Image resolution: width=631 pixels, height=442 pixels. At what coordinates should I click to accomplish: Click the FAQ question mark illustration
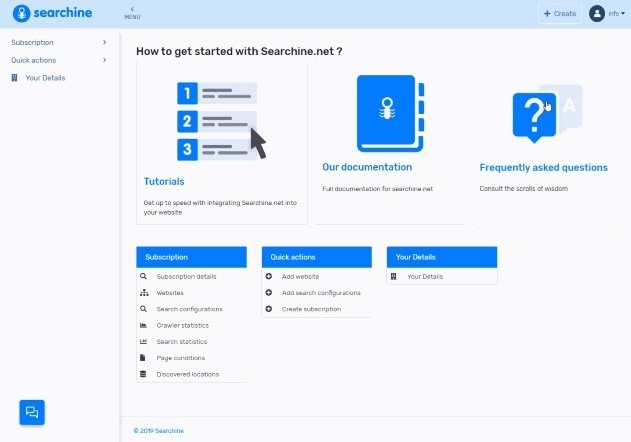pos(547,114)
